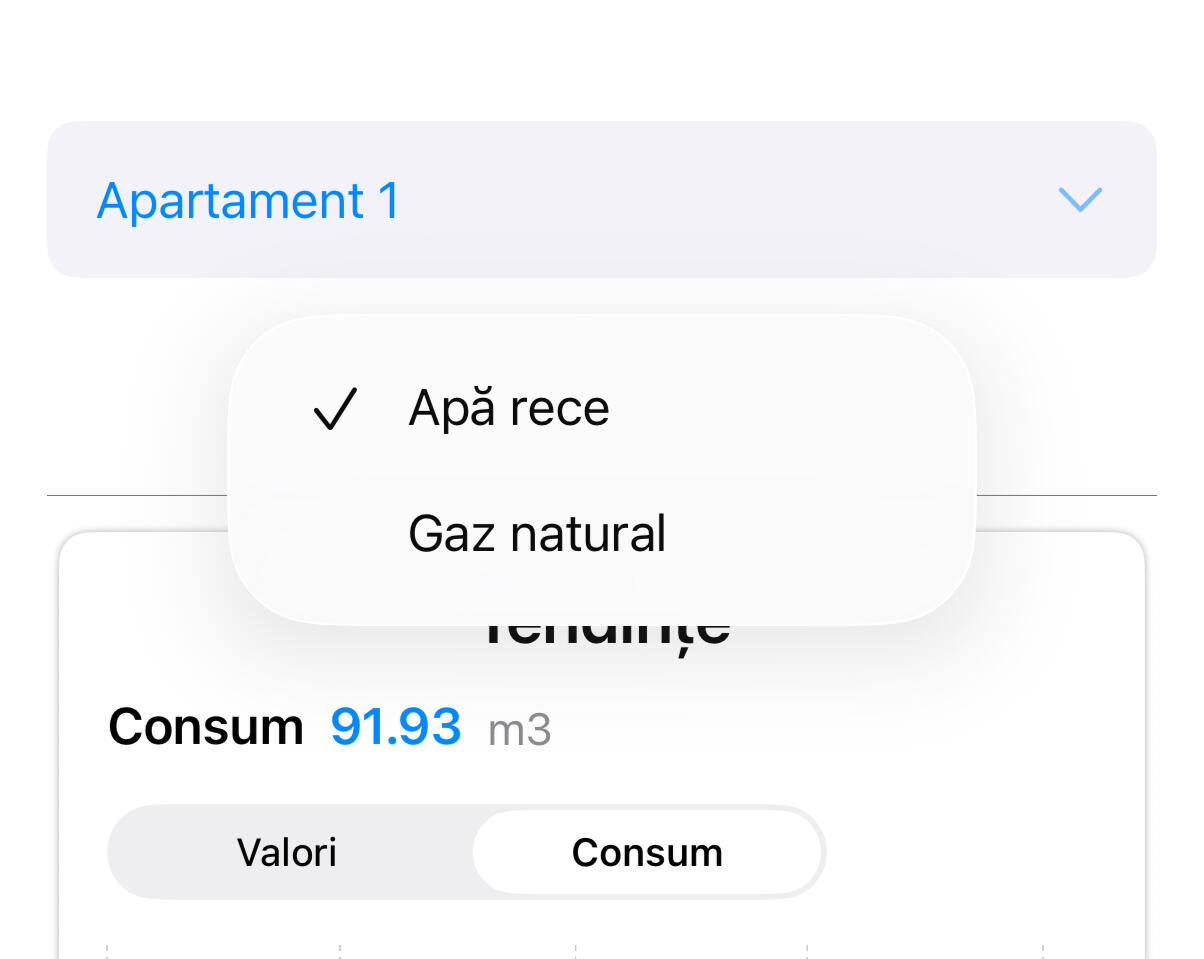Click the checkmark next to Apă rece
Image resolution: width=1204 pixels, height=959 pixels.
point(335,410)
